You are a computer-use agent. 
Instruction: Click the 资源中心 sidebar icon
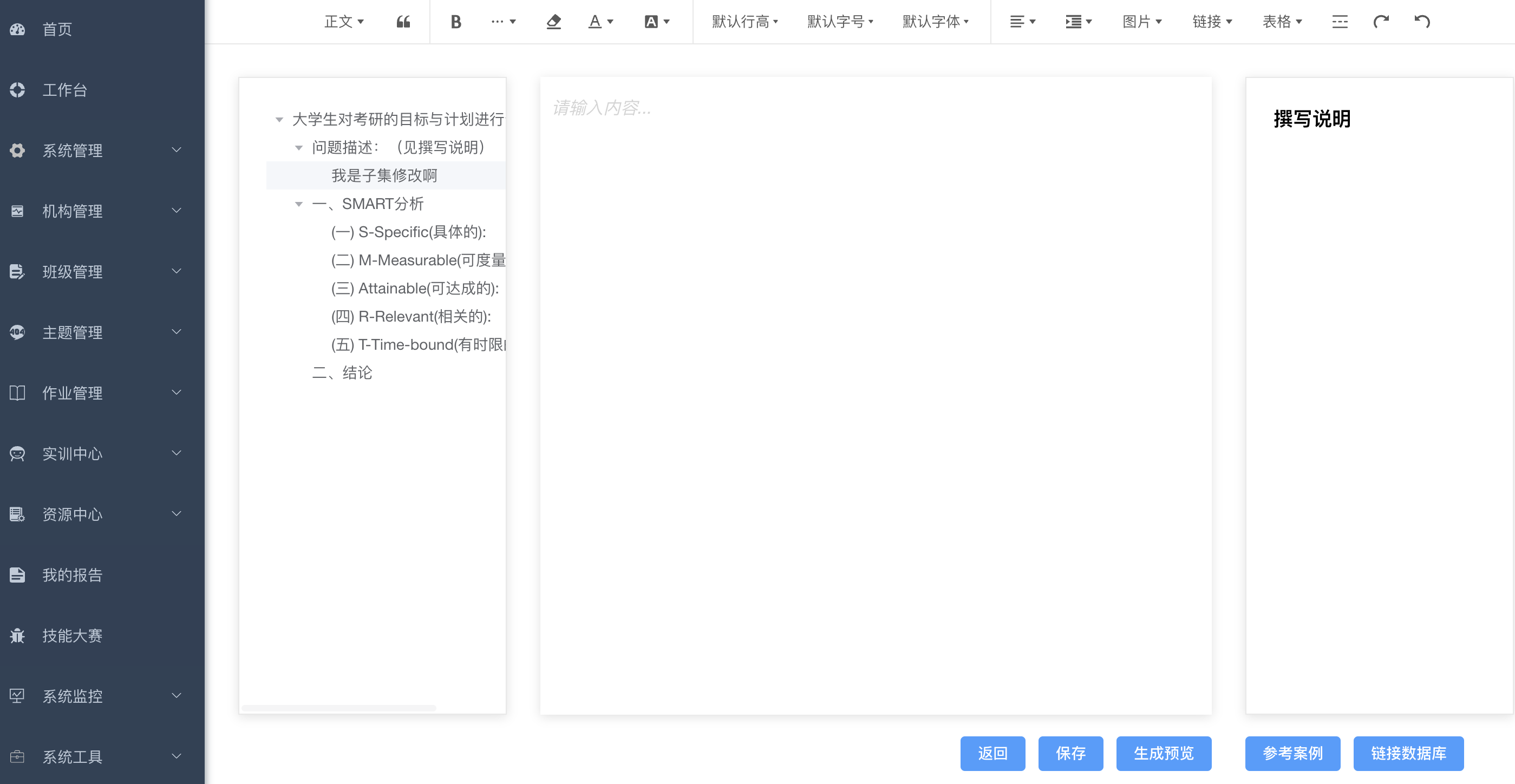coord(17,514)
